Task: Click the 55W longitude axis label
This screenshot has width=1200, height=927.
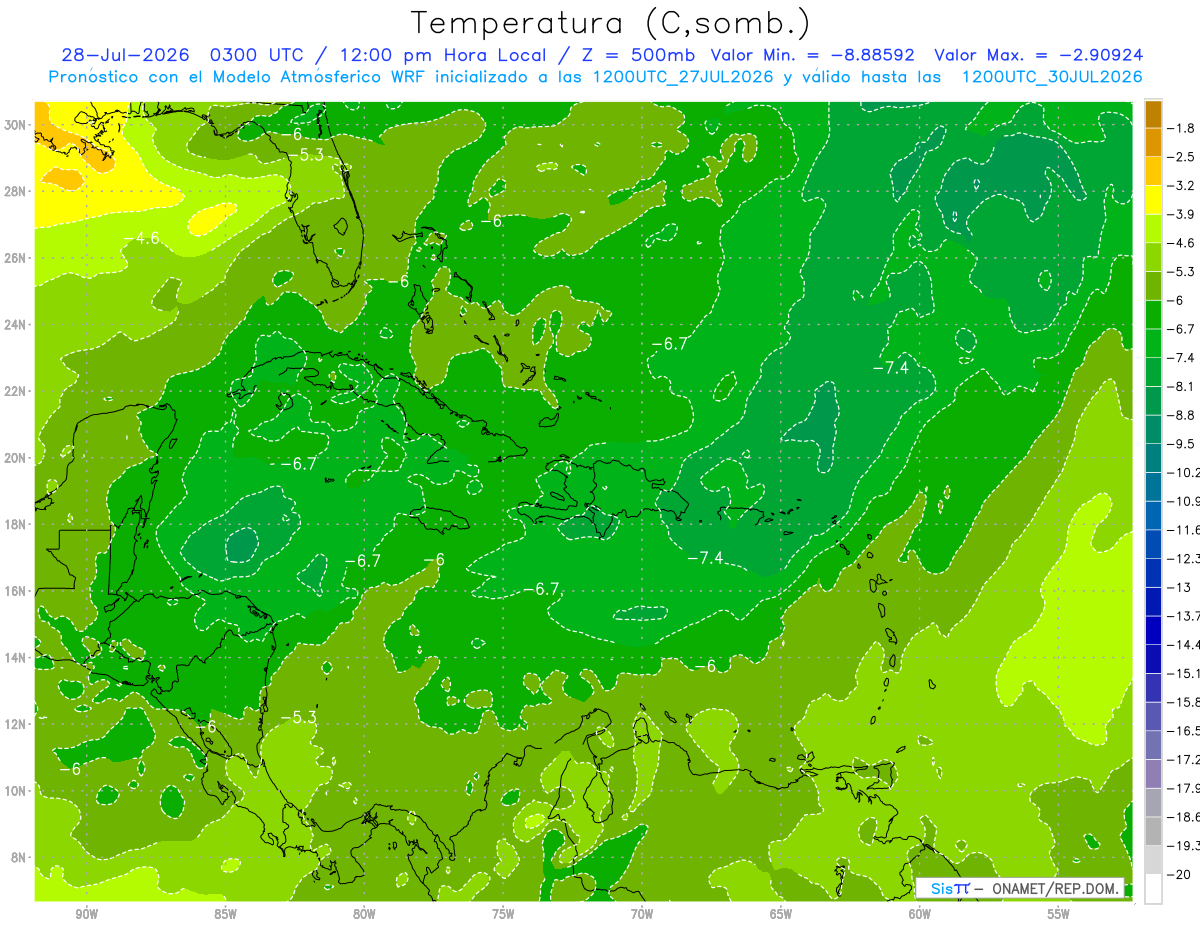Action: [1059, 914]
